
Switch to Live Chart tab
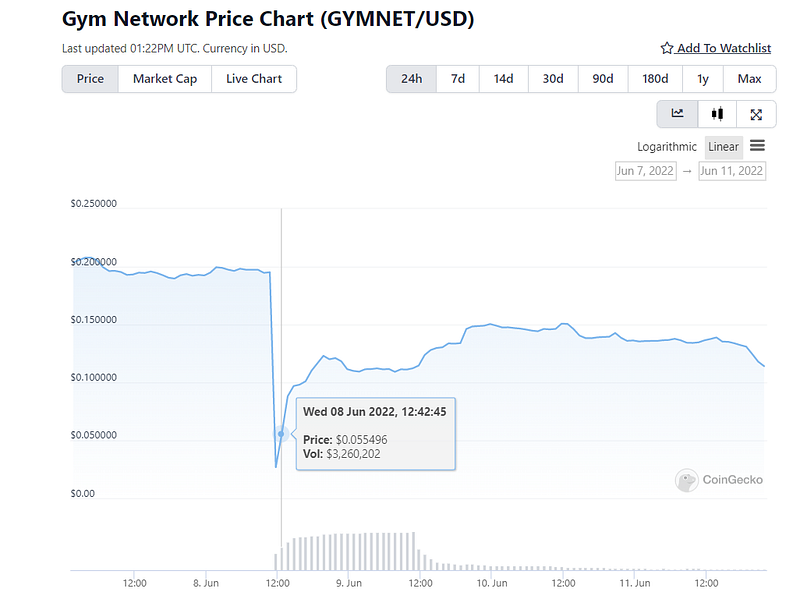coord(254,79)
